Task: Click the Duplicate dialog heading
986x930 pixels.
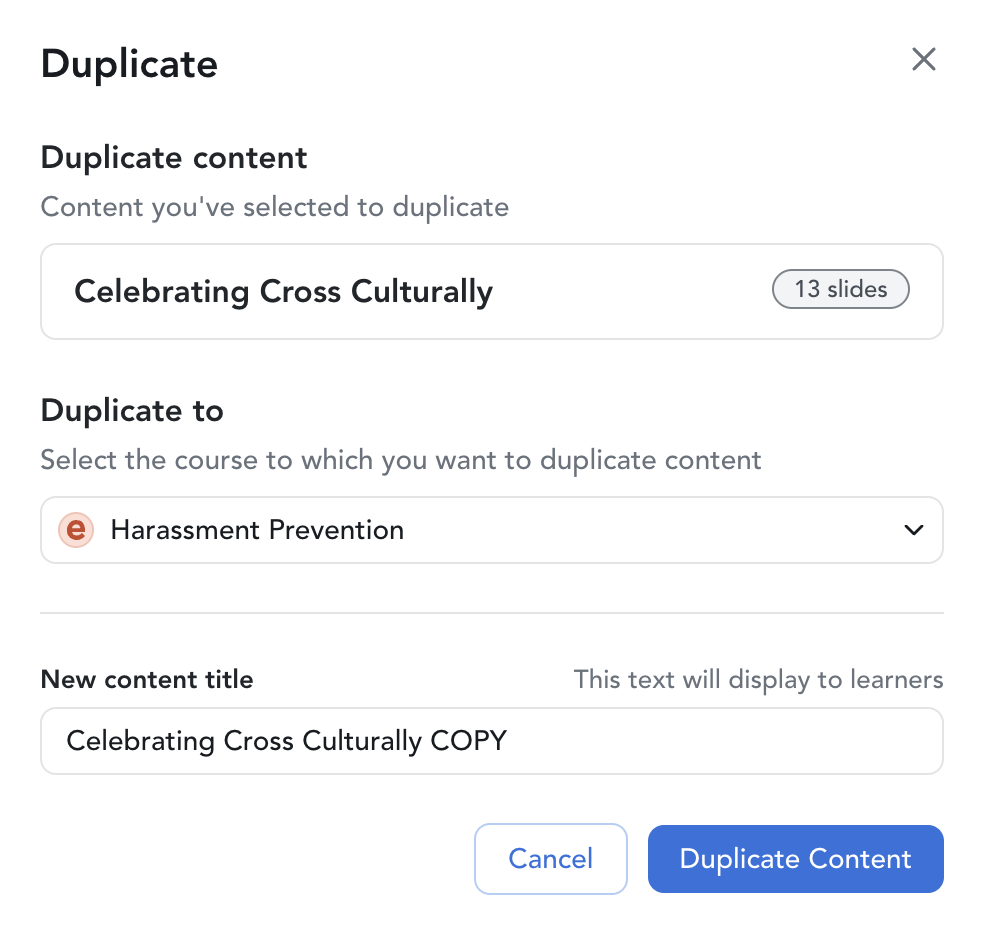Action: coord(129,64)
